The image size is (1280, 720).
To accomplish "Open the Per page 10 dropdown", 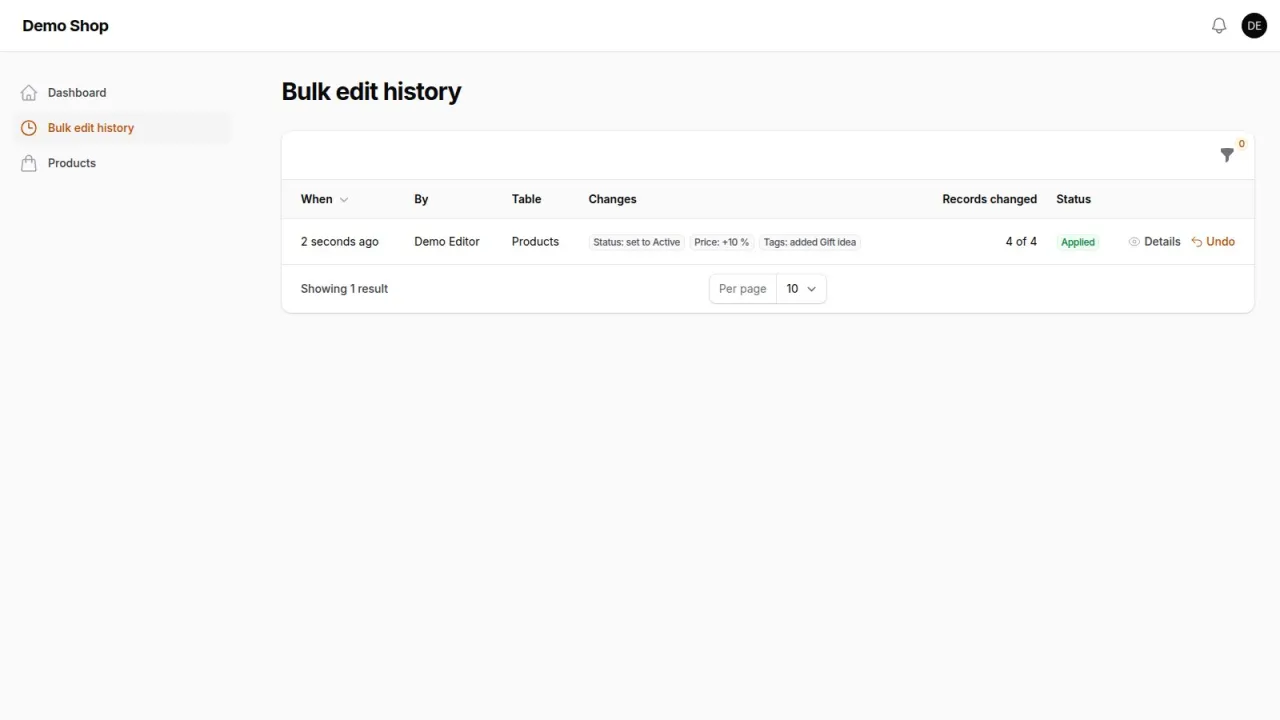I will tap(801, 289).
